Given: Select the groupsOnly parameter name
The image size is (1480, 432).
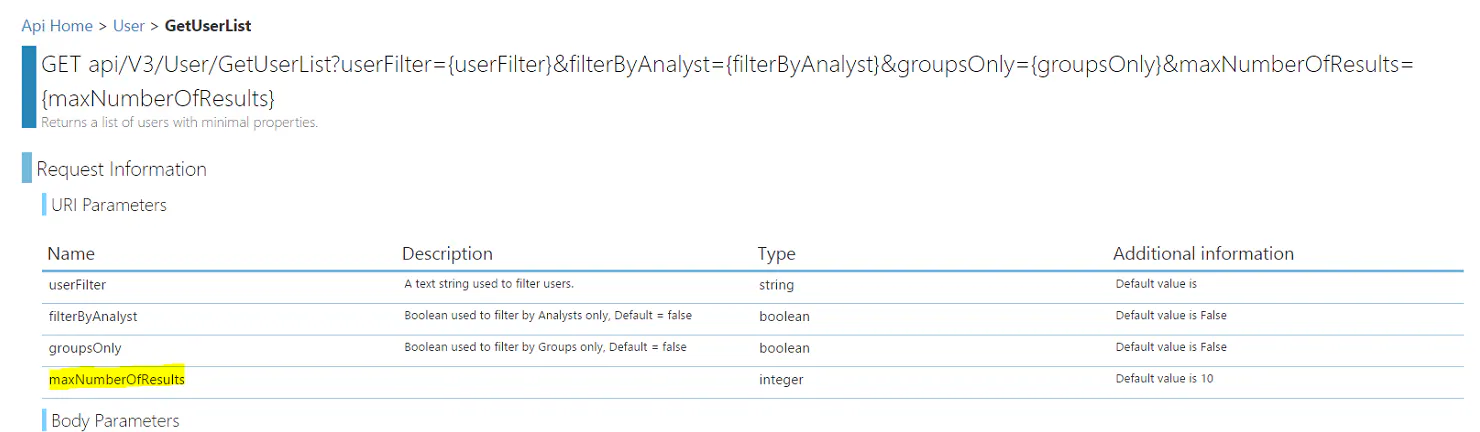Looking at the screenshot, I should (x=86, y=348).
